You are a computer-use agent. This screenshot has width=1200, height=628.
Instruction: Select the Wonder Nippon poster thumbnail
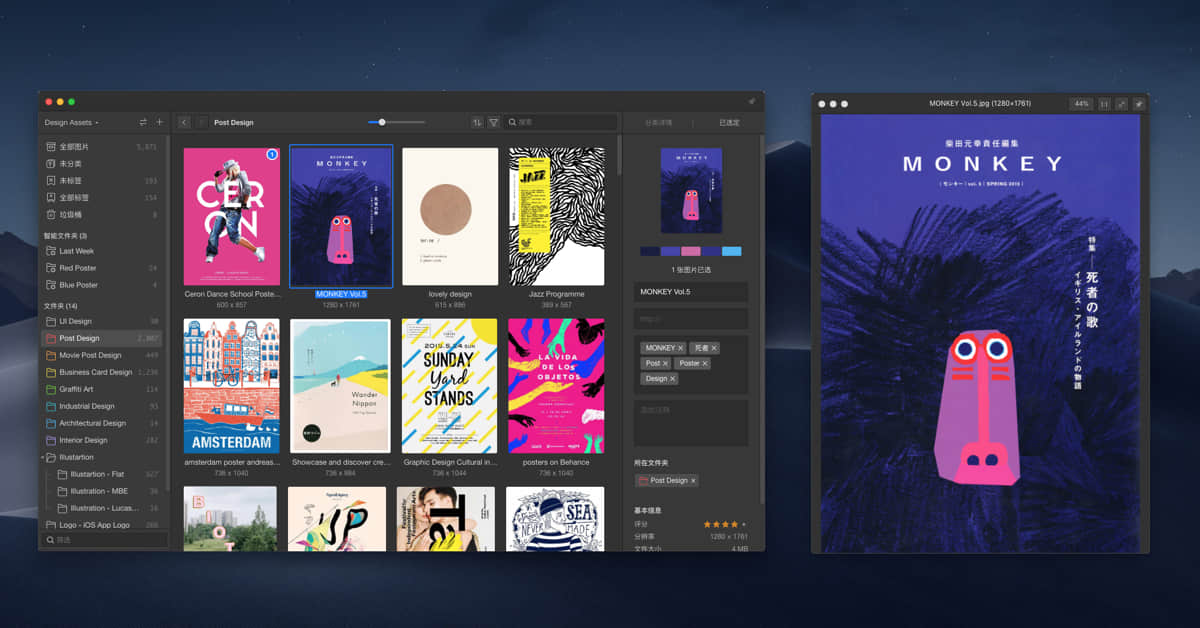340,386
